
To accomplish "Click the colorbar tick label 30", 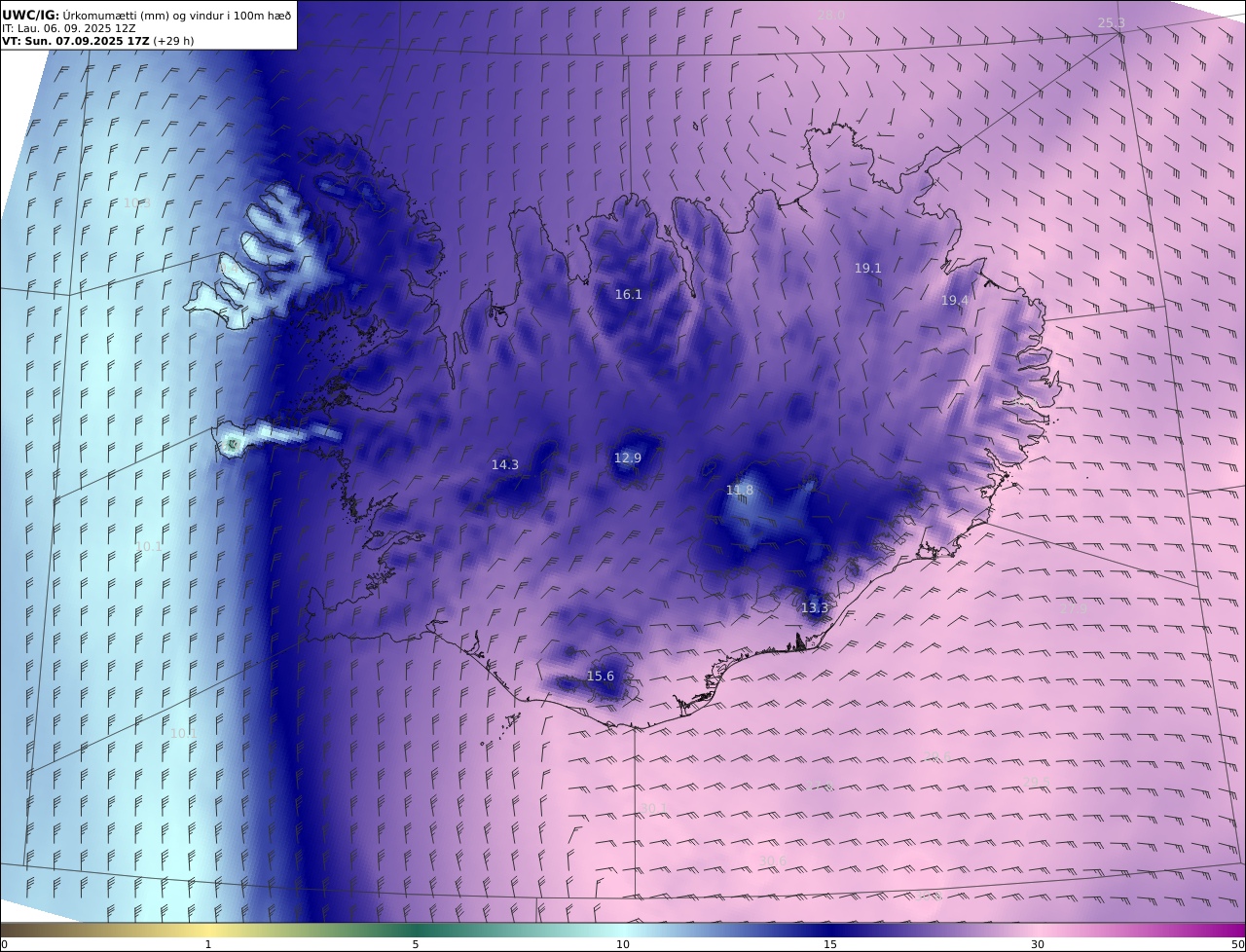I will coord(1038,944).
